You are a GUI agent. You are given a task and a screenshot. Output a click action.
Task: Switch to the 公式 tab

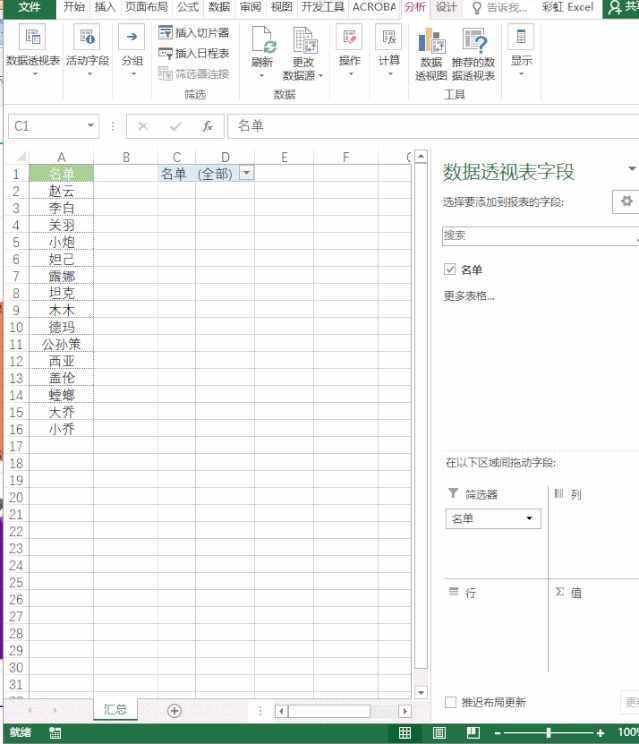click(188, 8)
